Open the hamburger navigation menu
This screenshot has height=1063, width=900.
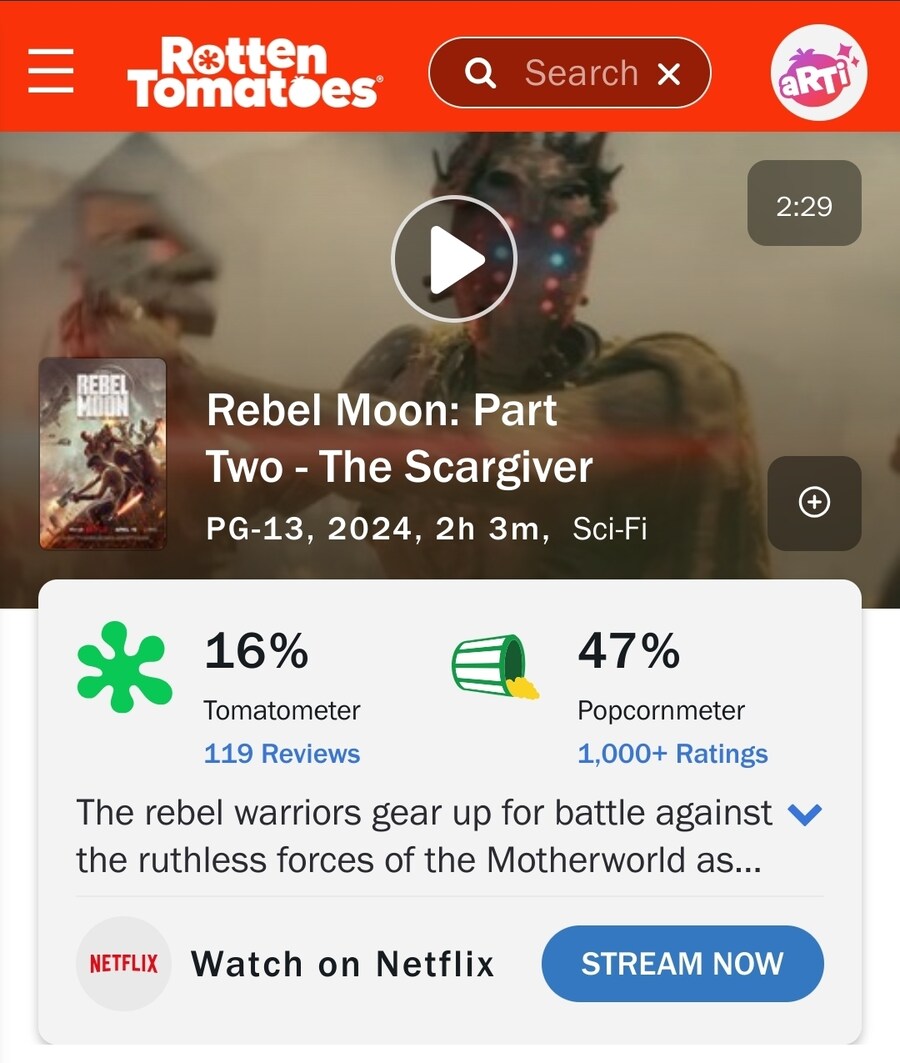(x=51, y=71)
